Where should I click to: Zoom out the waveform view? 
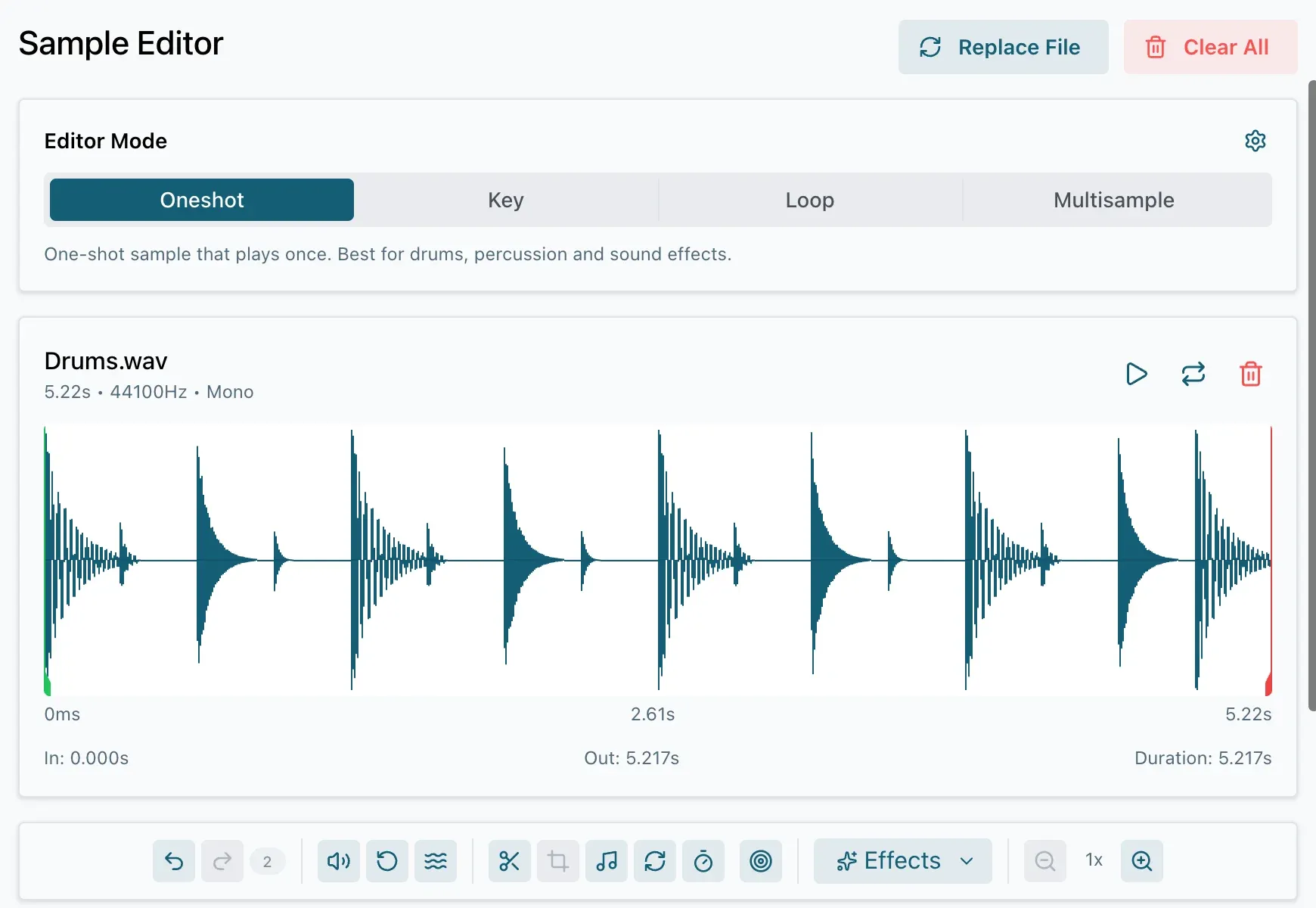(1045, 861)
